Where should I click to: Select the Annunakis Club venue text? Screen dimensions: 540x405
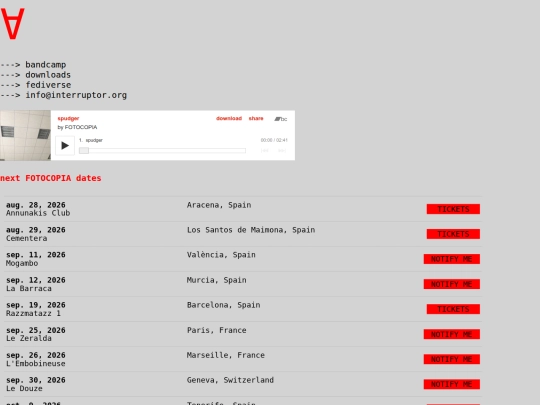pyautogui.click(x=38, y=213)
